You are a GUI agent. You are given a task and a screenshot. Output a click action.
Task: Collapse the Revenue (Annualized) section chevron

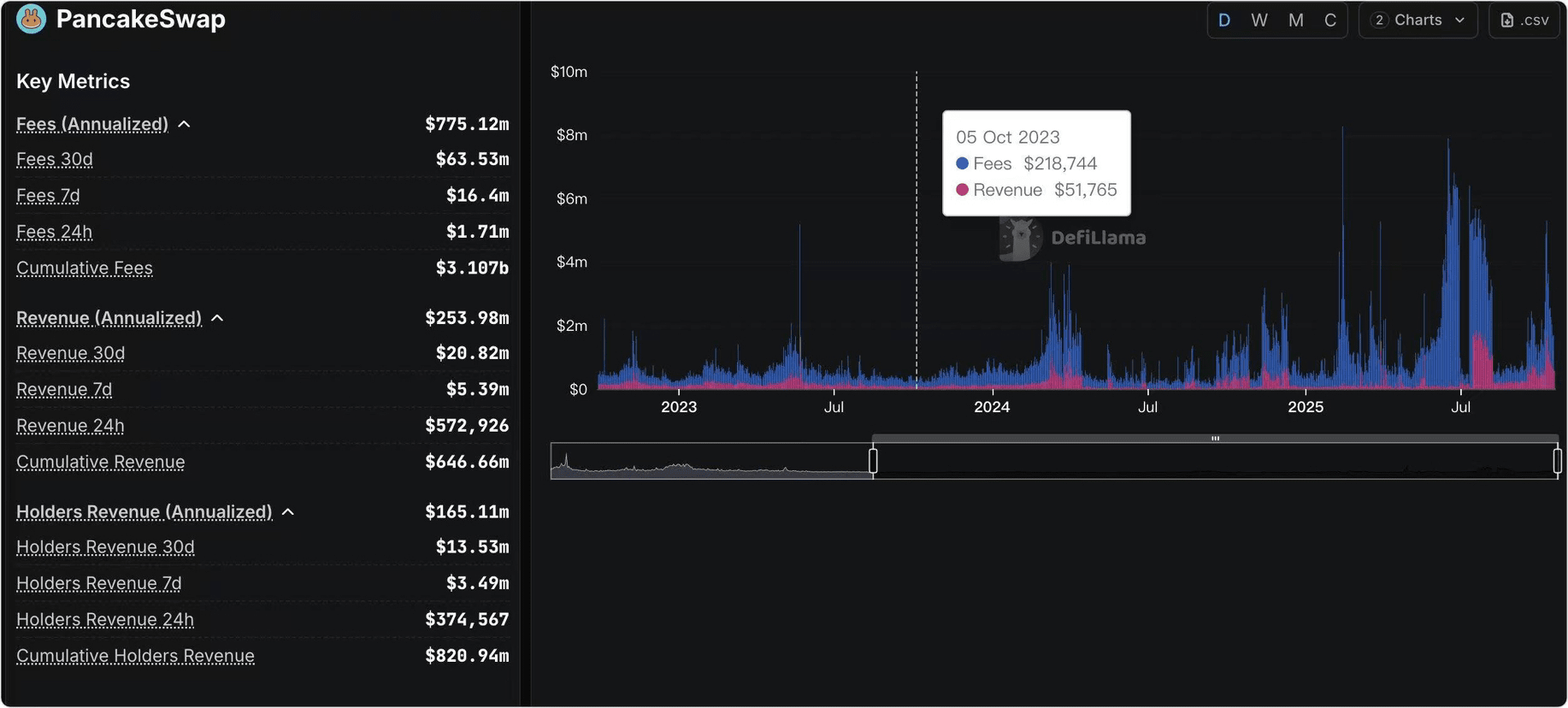pos(217,318)
